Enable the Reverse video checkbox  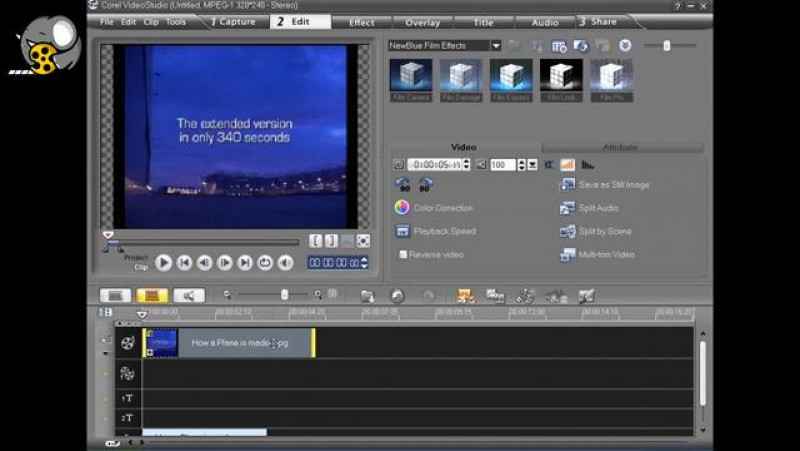[x=403, y=254]
